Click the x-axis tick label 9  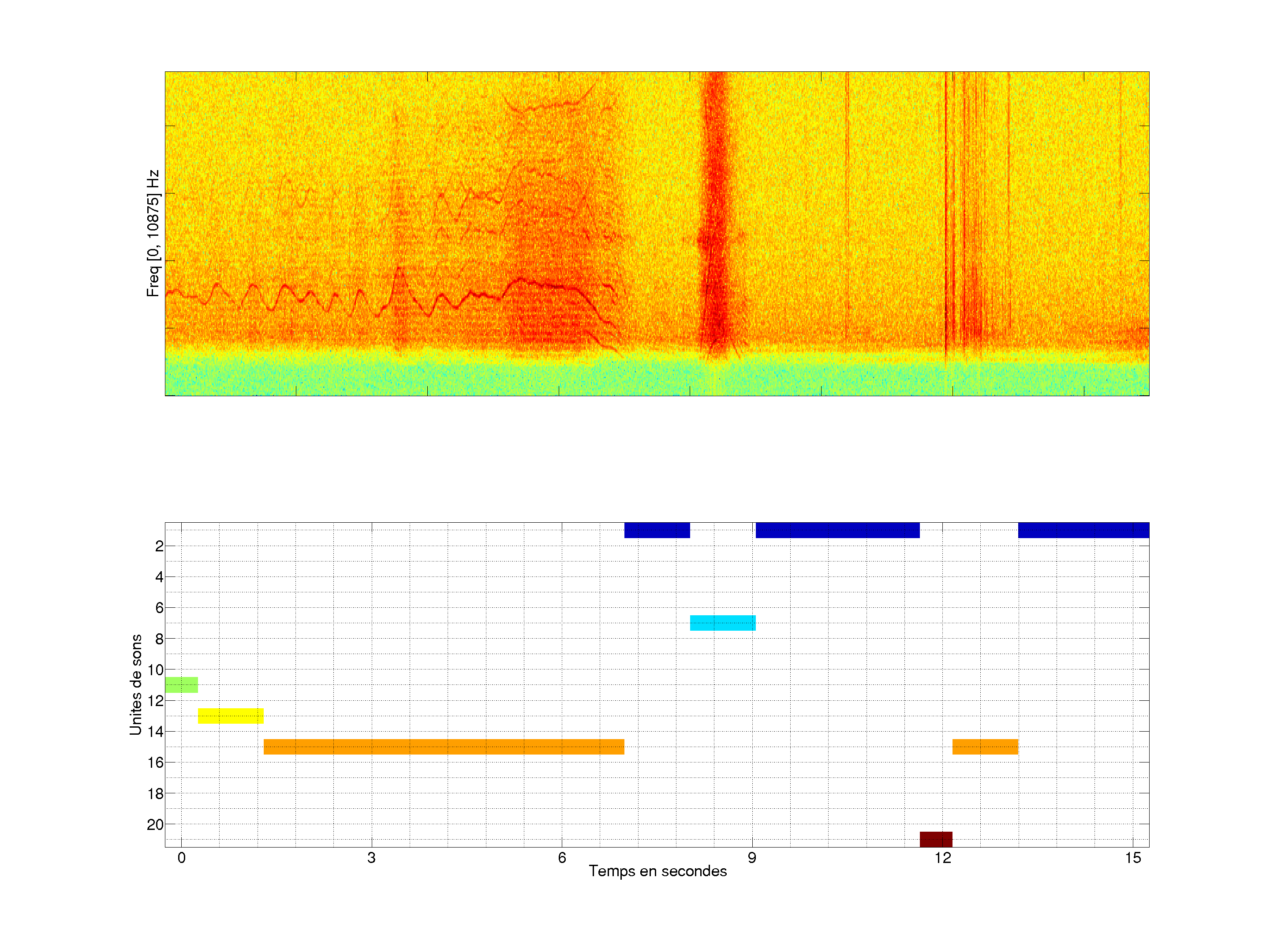pos(751,858)
